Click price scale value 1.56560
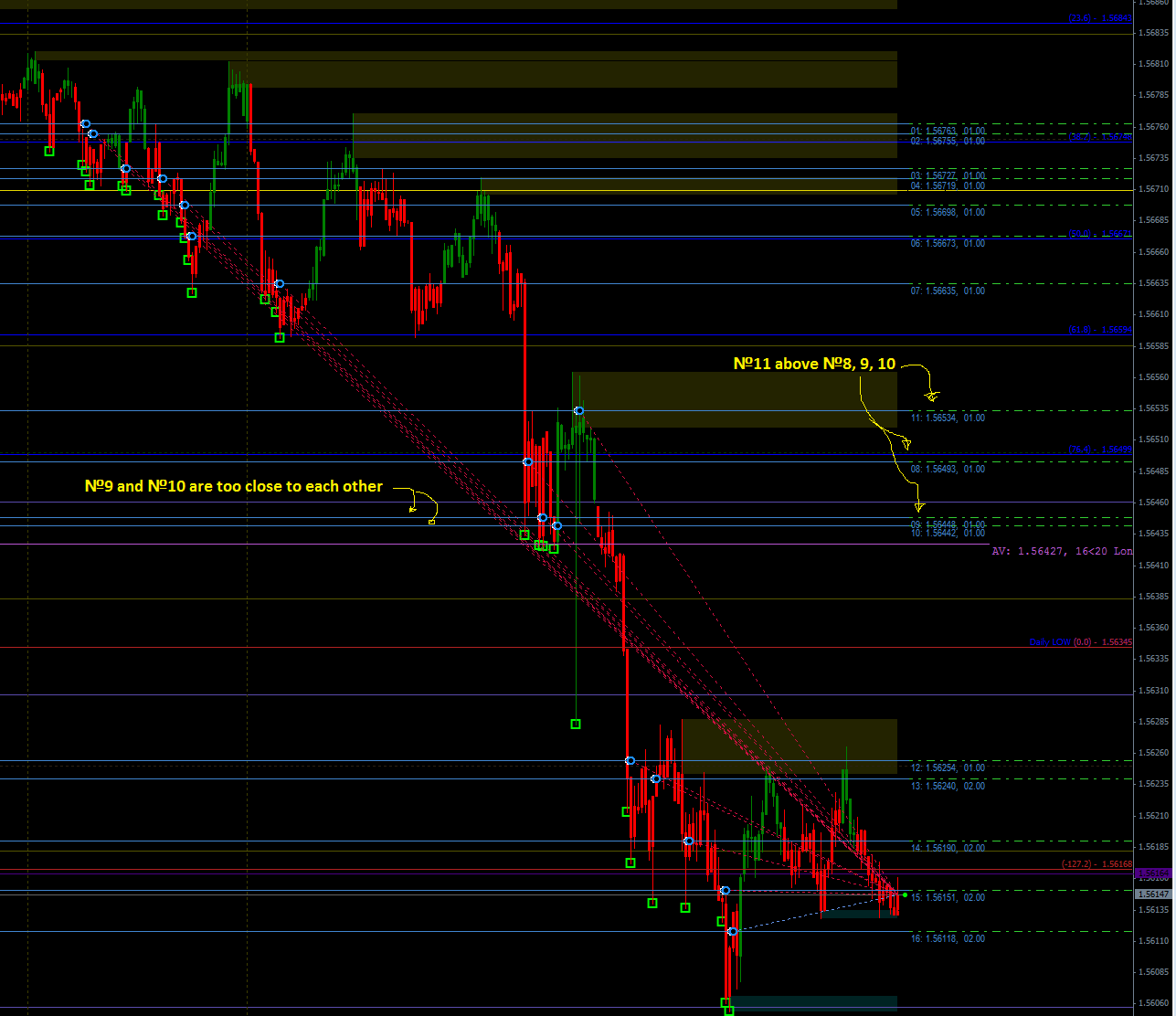Viewport: 1176px width, 1016px height. tap(1155, 377)
